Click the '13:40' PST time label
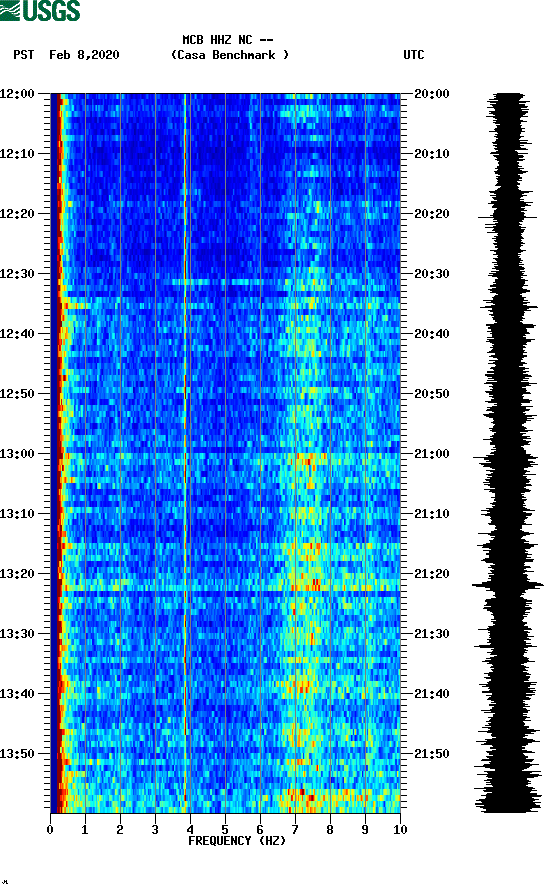 tap(17, 694)
